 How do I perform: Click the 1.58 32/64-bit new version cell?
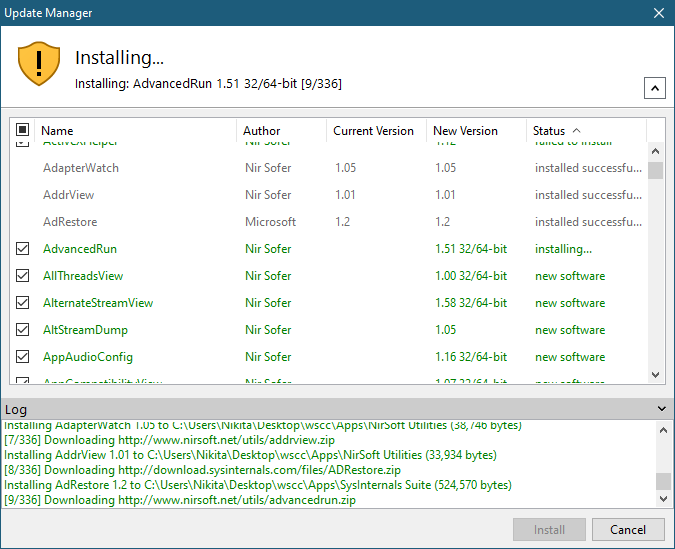tap(471, 303)
